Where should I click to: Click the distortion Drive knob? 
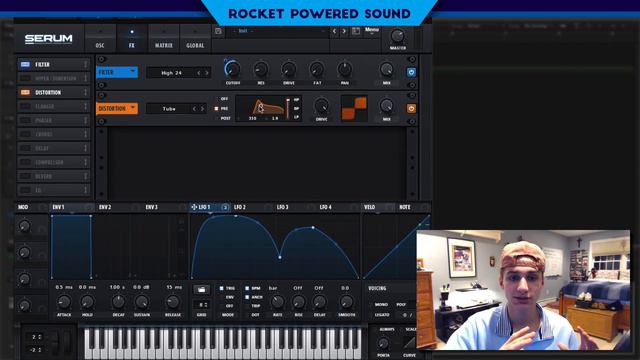pos(322,106)
